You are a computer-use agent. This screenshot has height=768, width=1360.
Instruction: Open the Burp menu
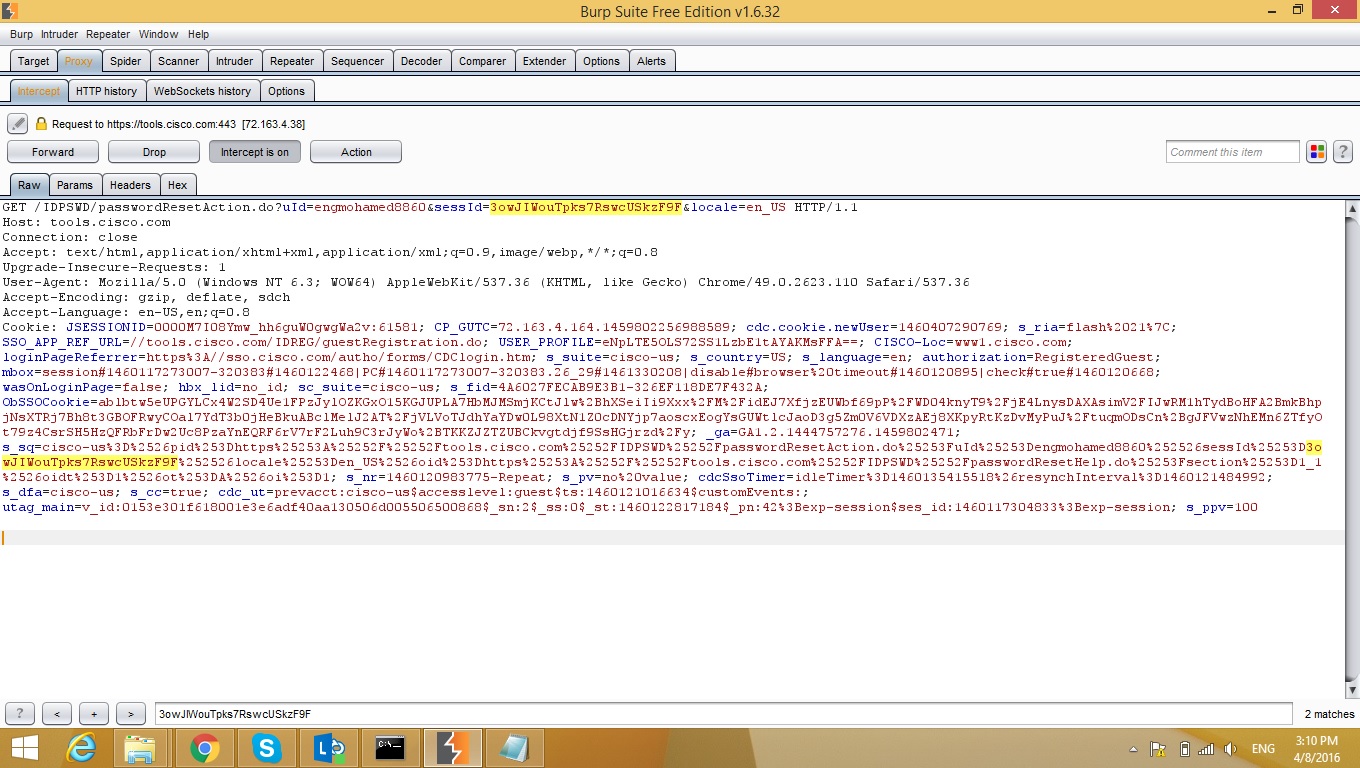21,34
